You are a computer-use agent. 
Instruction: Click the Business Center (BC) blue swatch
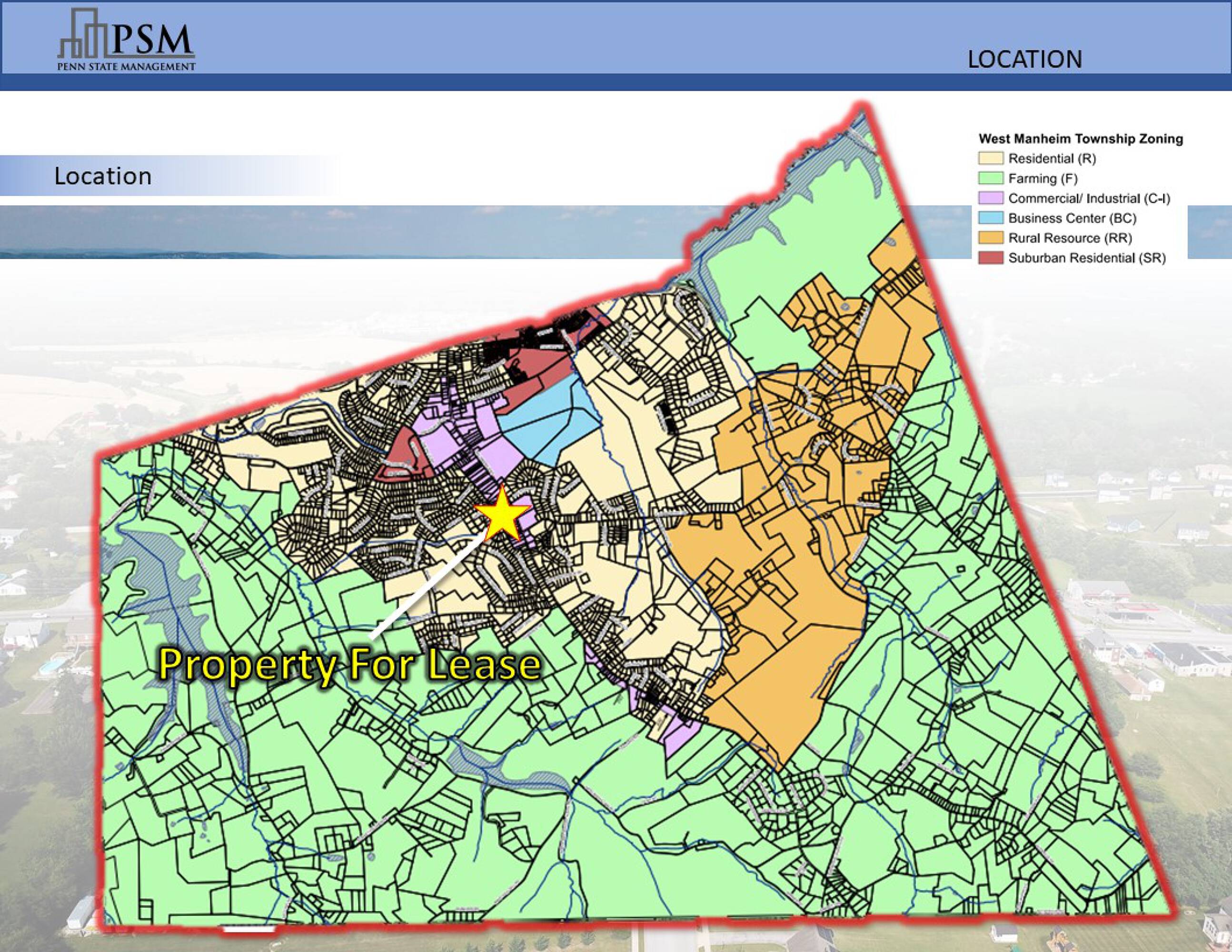(990, 218)
